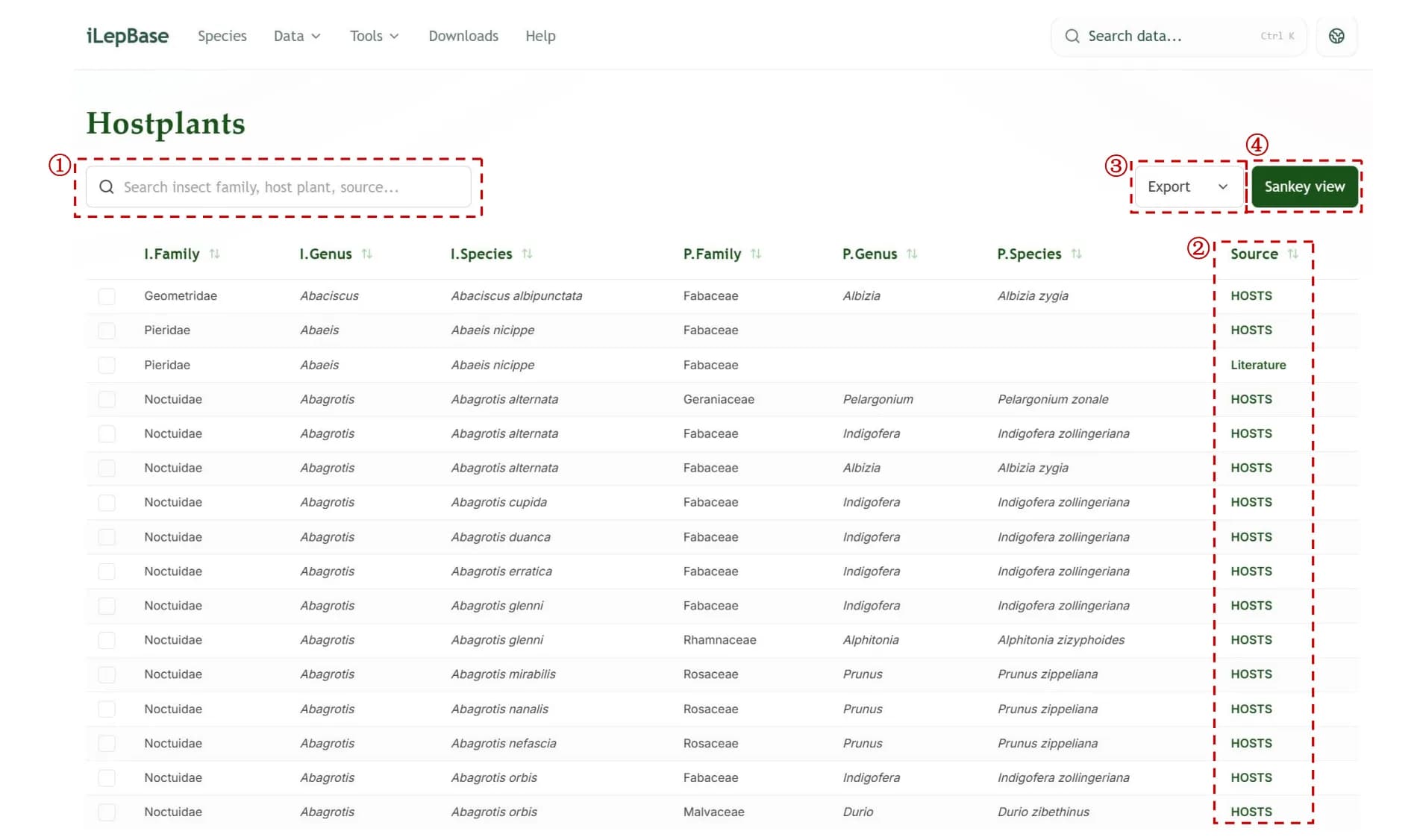Select checkbox for Alphitonia zizyphoides row

[107, 640]
